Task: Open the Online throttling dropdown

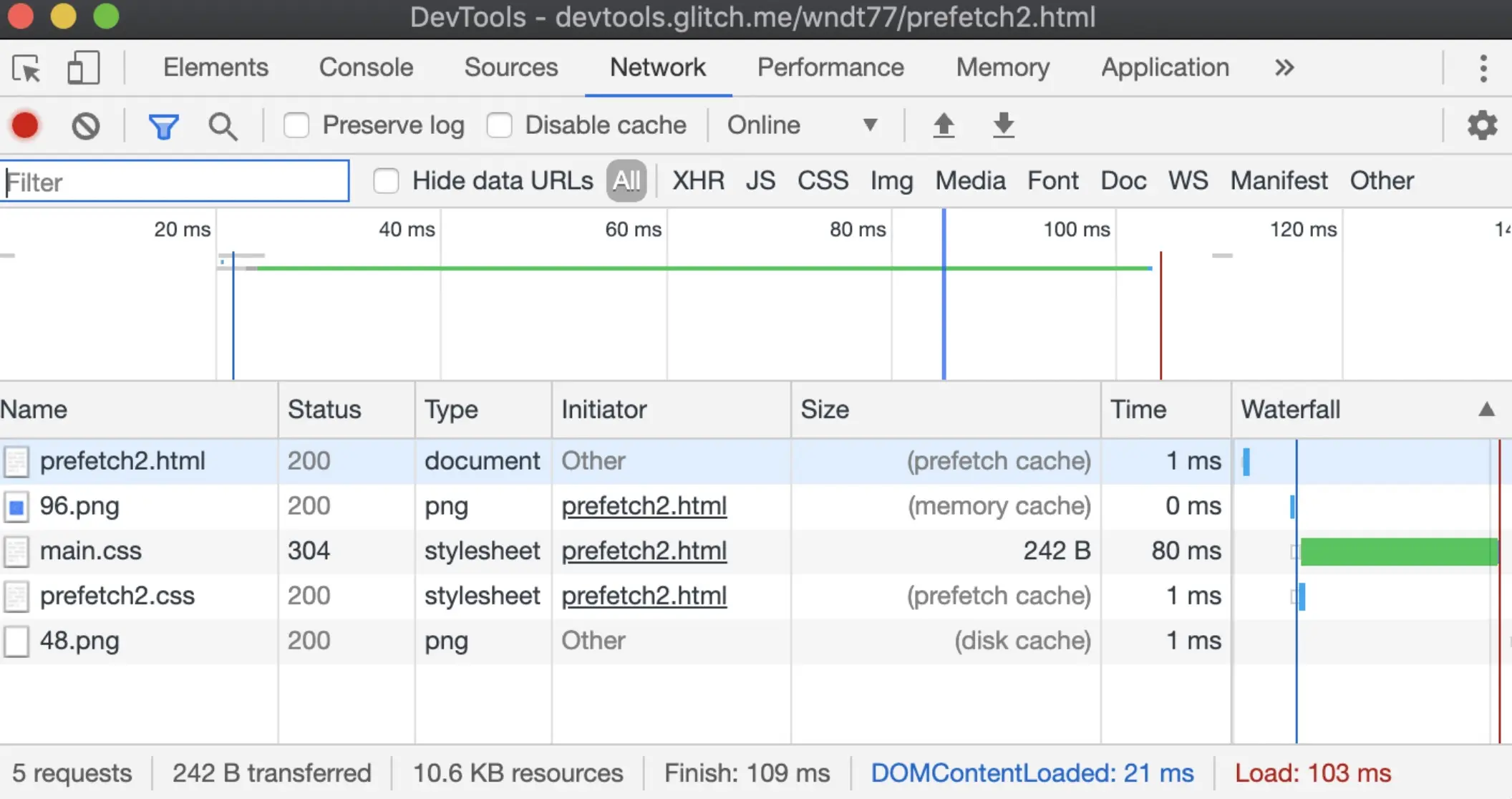Action: tap(802, 125)
